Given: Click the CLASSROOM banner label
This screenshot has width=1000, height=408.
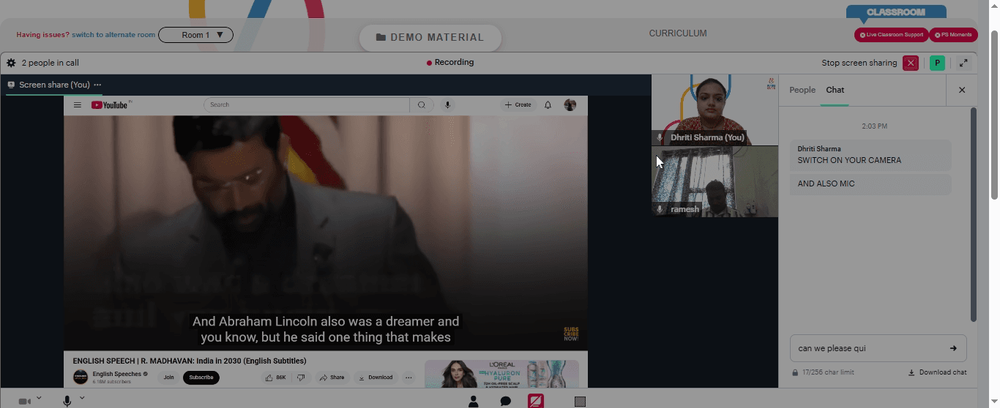Looking at the screenshot, I should [x=895, y=12].
